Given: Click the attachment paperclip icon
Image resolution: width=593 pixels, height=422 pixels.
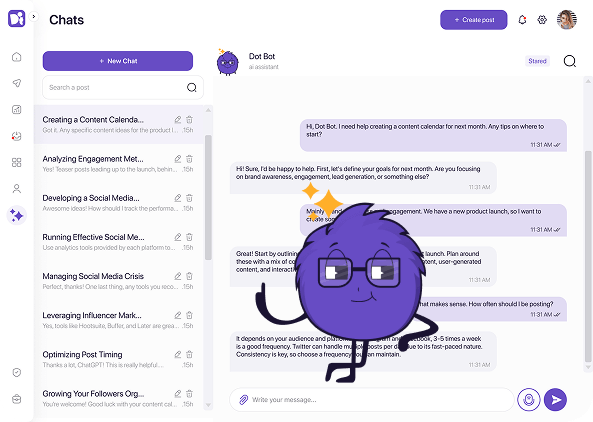Looking at the screenshot, I should pos(244,400).
